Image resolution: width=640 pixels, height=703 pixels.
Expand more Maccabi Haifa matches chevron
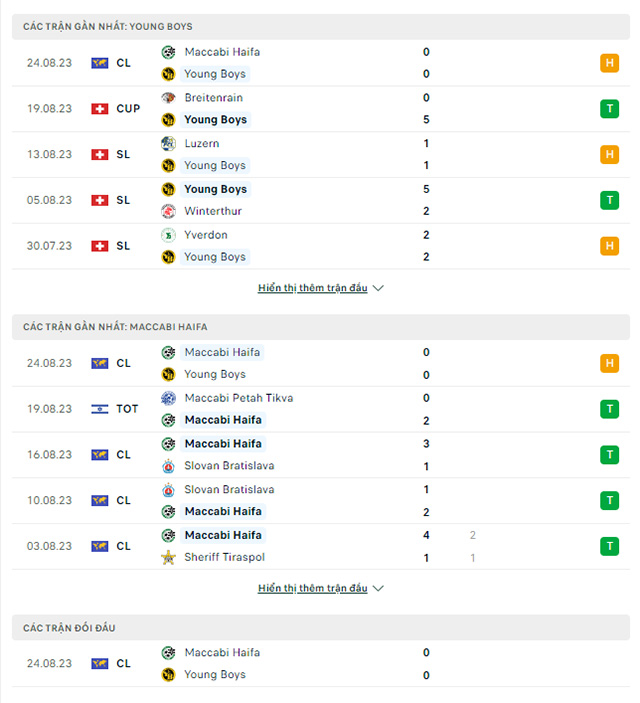[x=378, y=588]
